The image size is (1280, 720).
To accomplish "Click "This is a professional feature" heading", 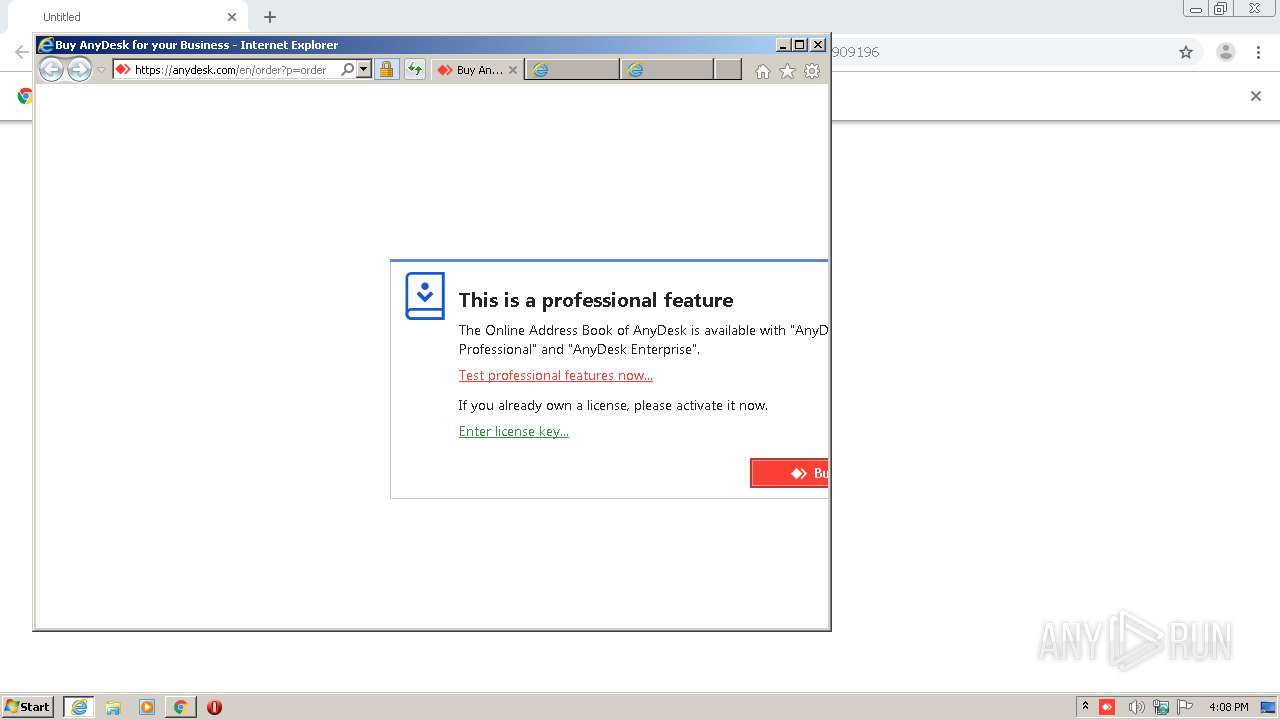I will 595,300.
